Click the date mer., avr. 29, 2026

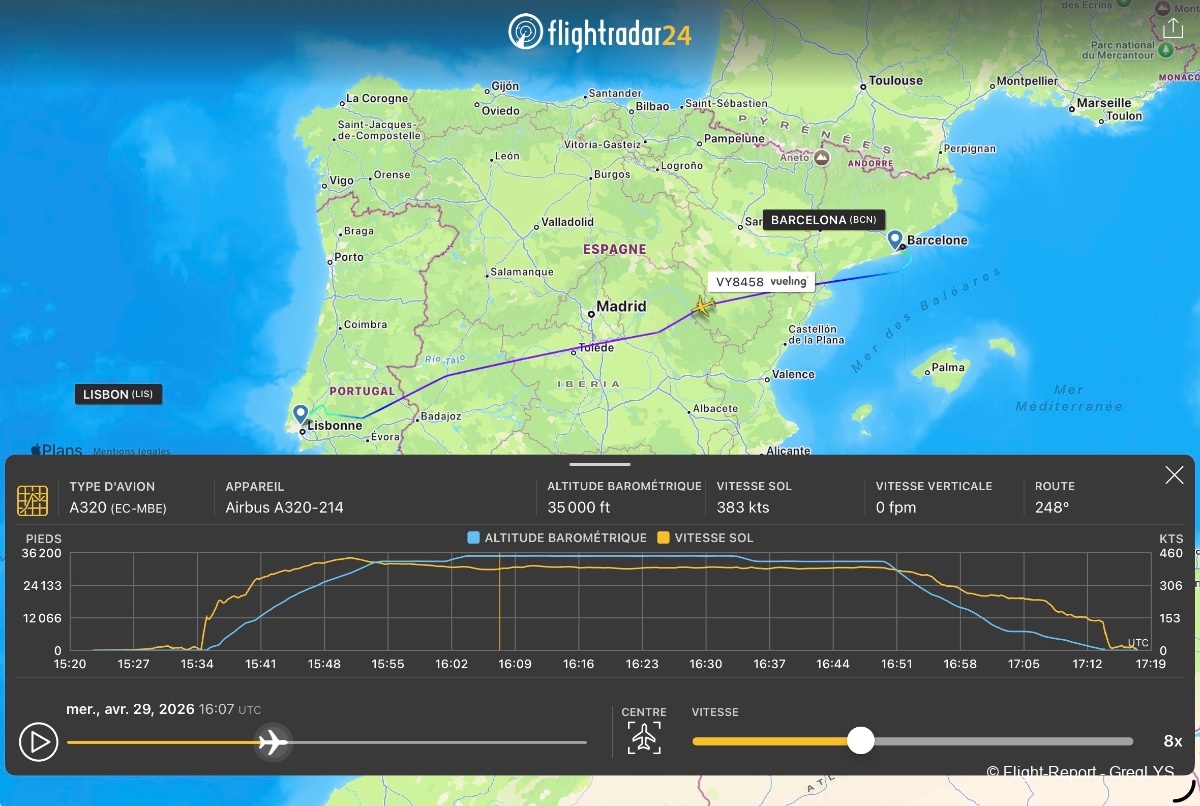[x=130, y=709]
